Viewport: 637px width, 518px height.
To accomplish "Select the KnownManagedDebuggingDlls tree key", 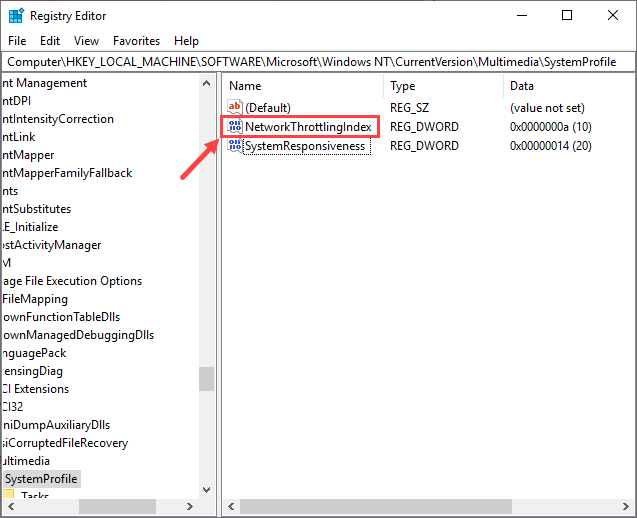I will pyautogui.click(x=78, y=335).
